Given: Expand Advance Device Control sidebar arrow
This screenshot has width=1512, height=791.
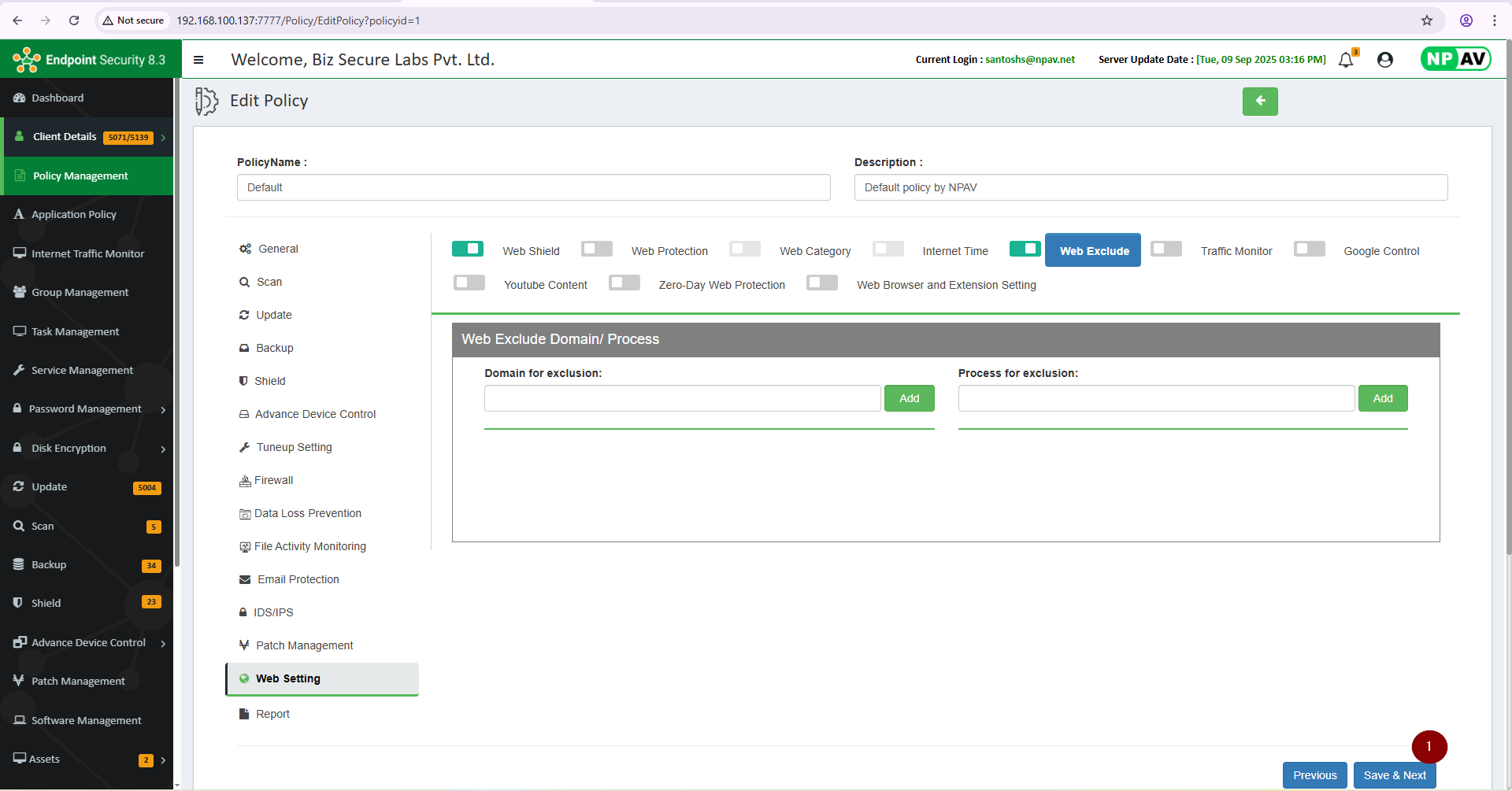Looking at the screenshot, I should point(163,644).
